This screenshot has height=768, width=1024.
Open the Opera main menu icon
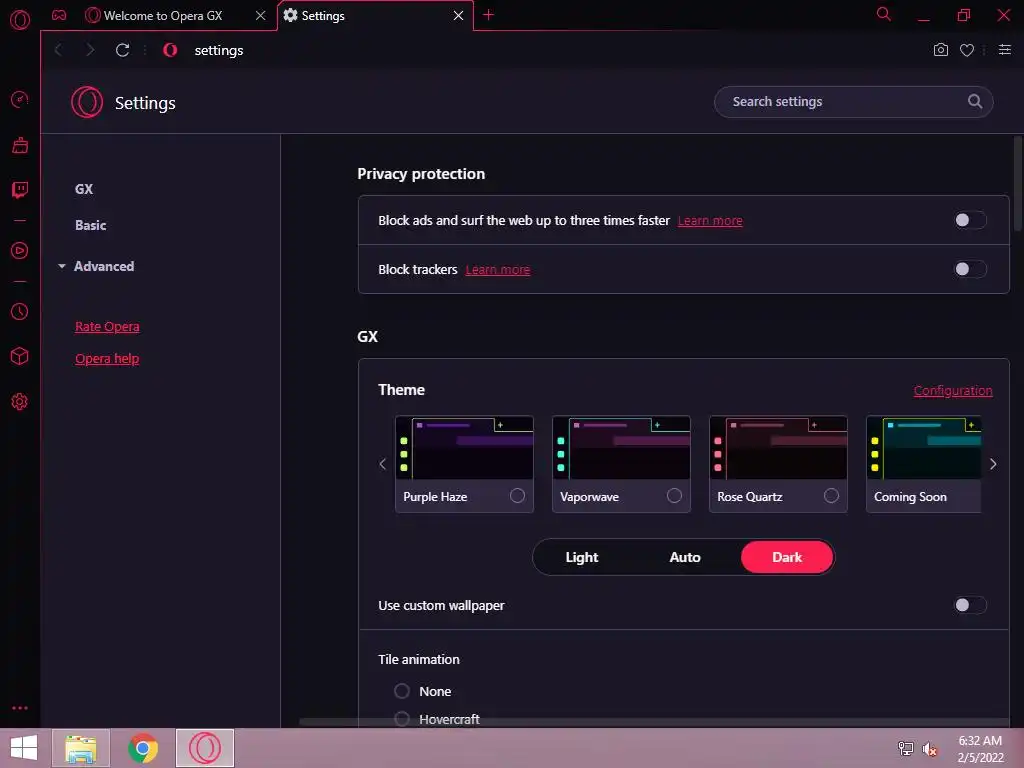pyautogui.click(x=20, y=19)
